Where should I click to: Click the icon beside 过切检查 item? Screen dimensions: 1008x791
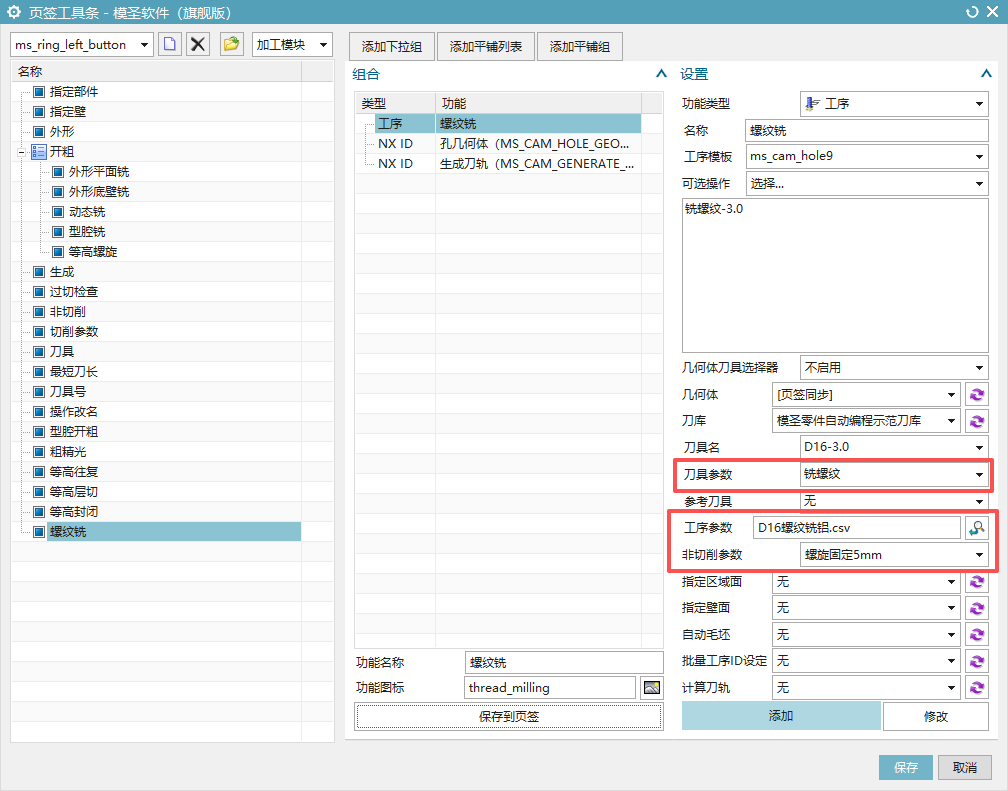tap(39, 292)
